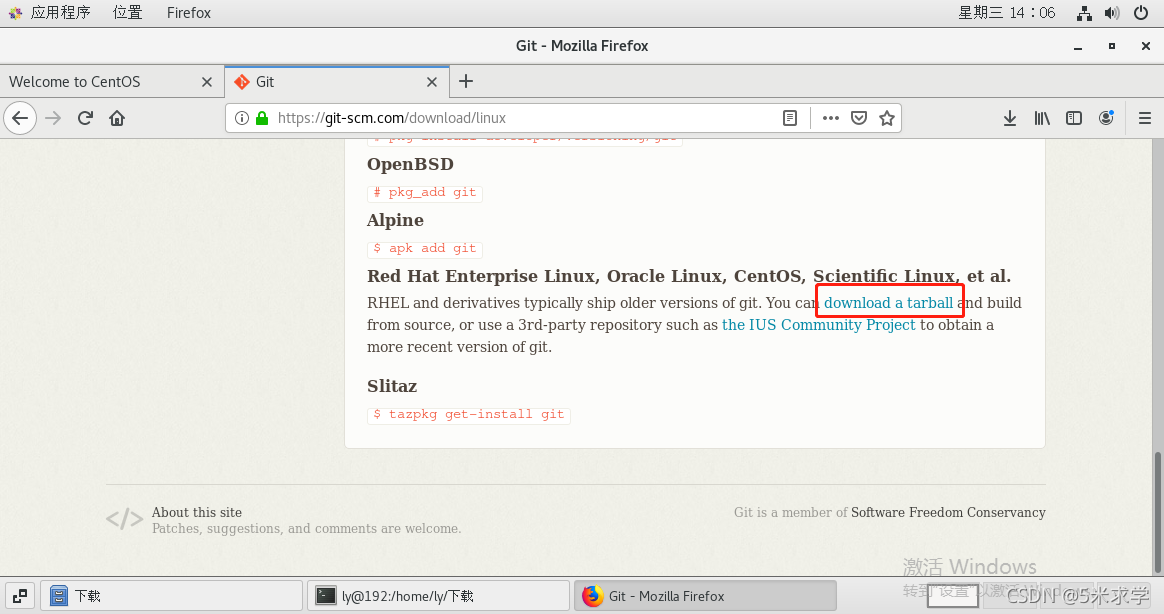
Task: Open the downloads panel icon
Action: pyautogui.click(x=1009, y=117)
